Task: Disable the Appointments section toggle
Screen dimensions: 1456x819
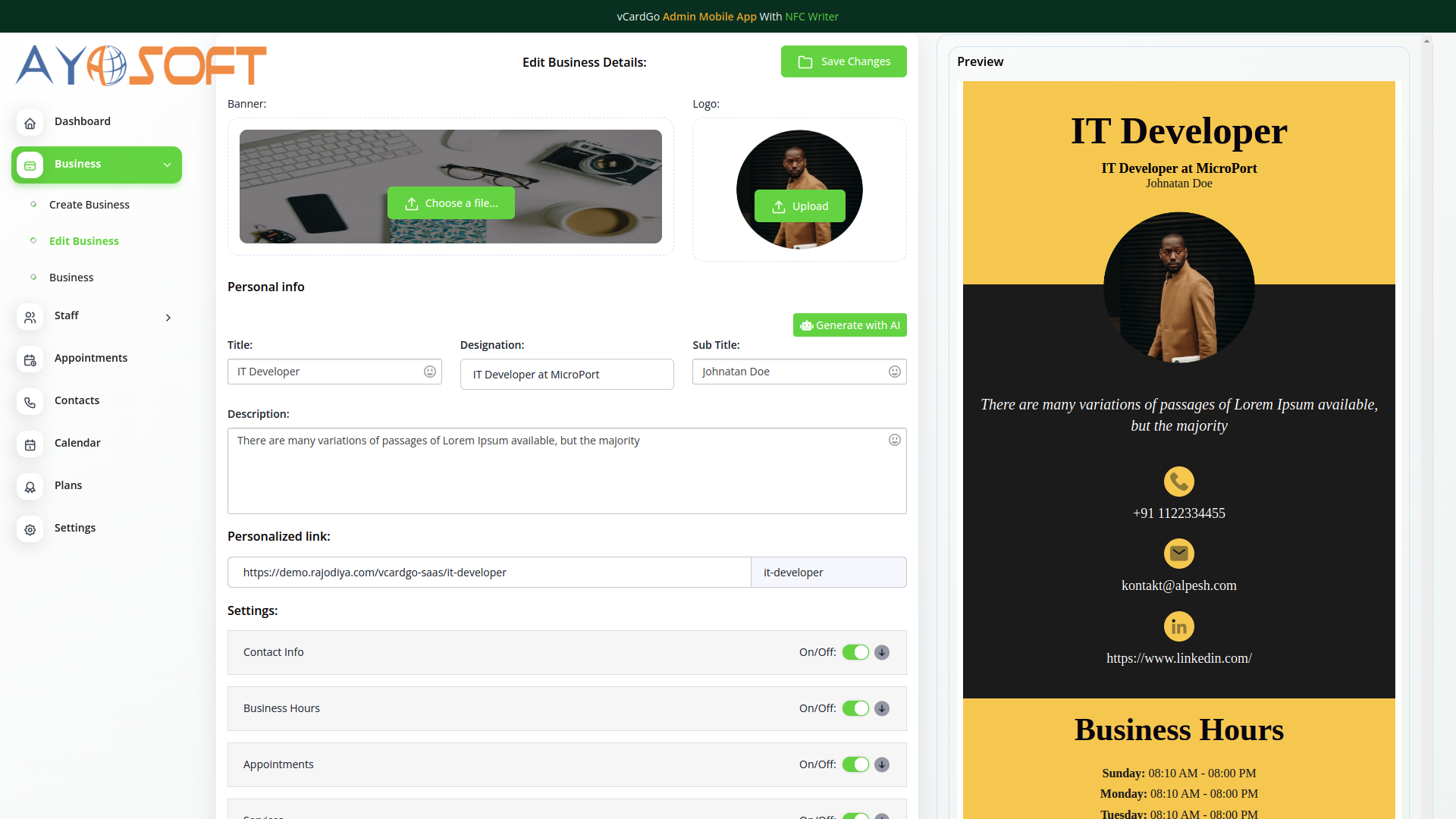Action: (x=855, y=764)
